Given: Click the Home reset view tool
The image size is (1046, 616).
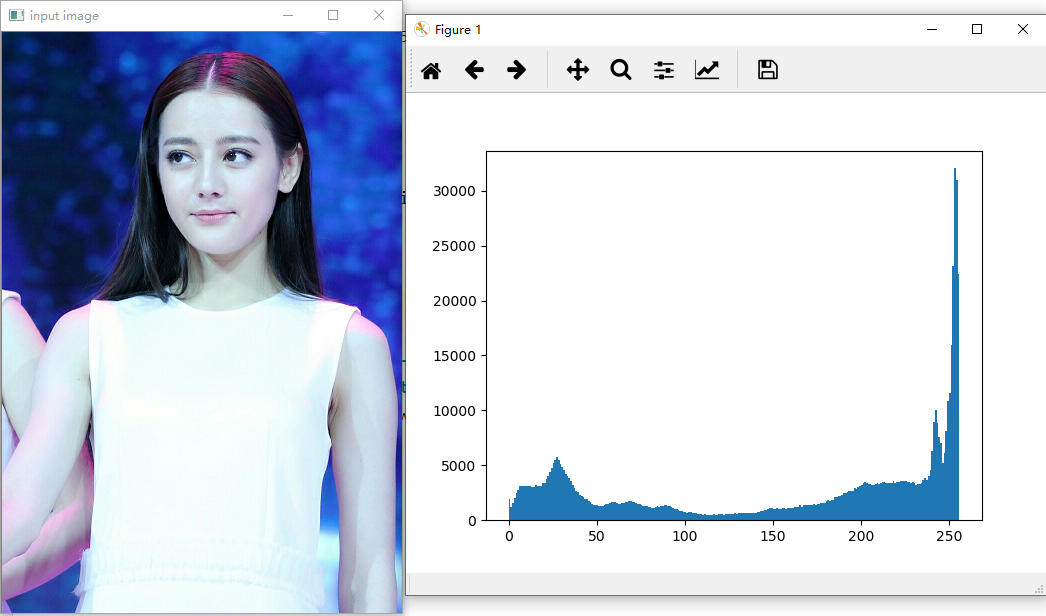Looking at the screenshot, I should [430, 70].
